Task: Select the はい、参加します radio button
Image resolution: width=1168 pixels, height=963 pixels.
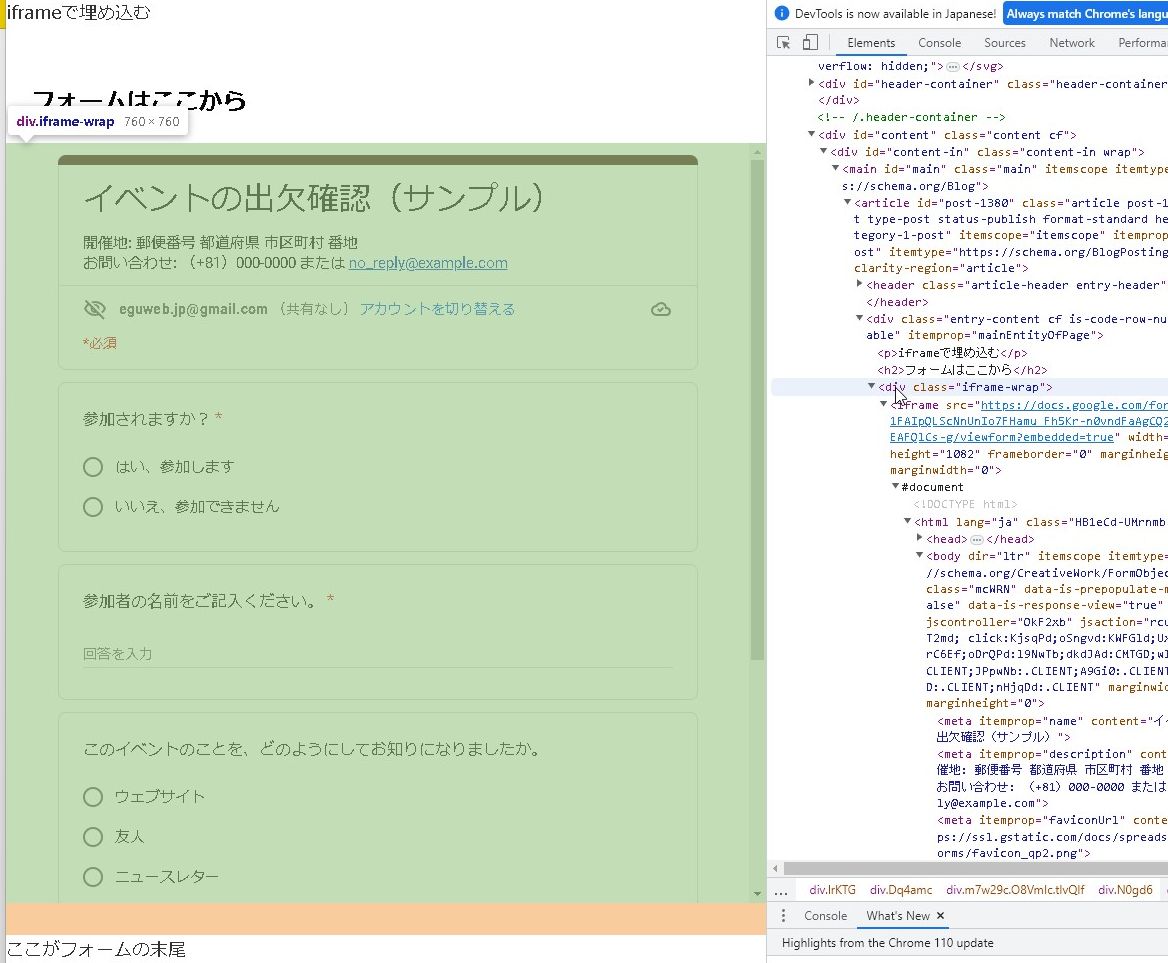Action: [93, 466]
